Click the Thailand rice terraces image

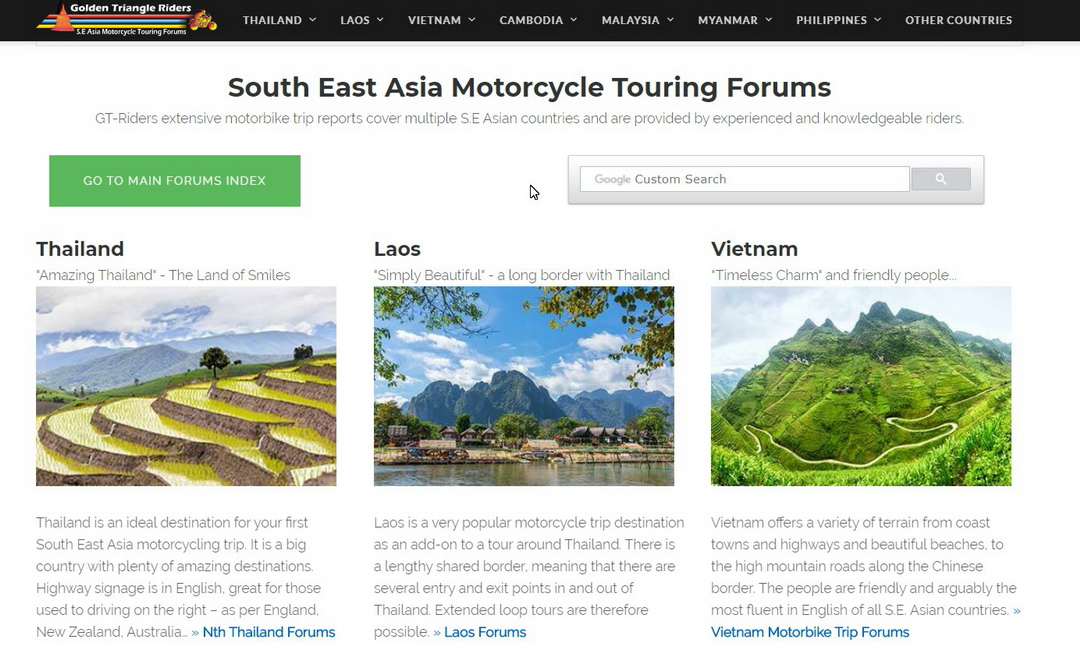[186, 386]
